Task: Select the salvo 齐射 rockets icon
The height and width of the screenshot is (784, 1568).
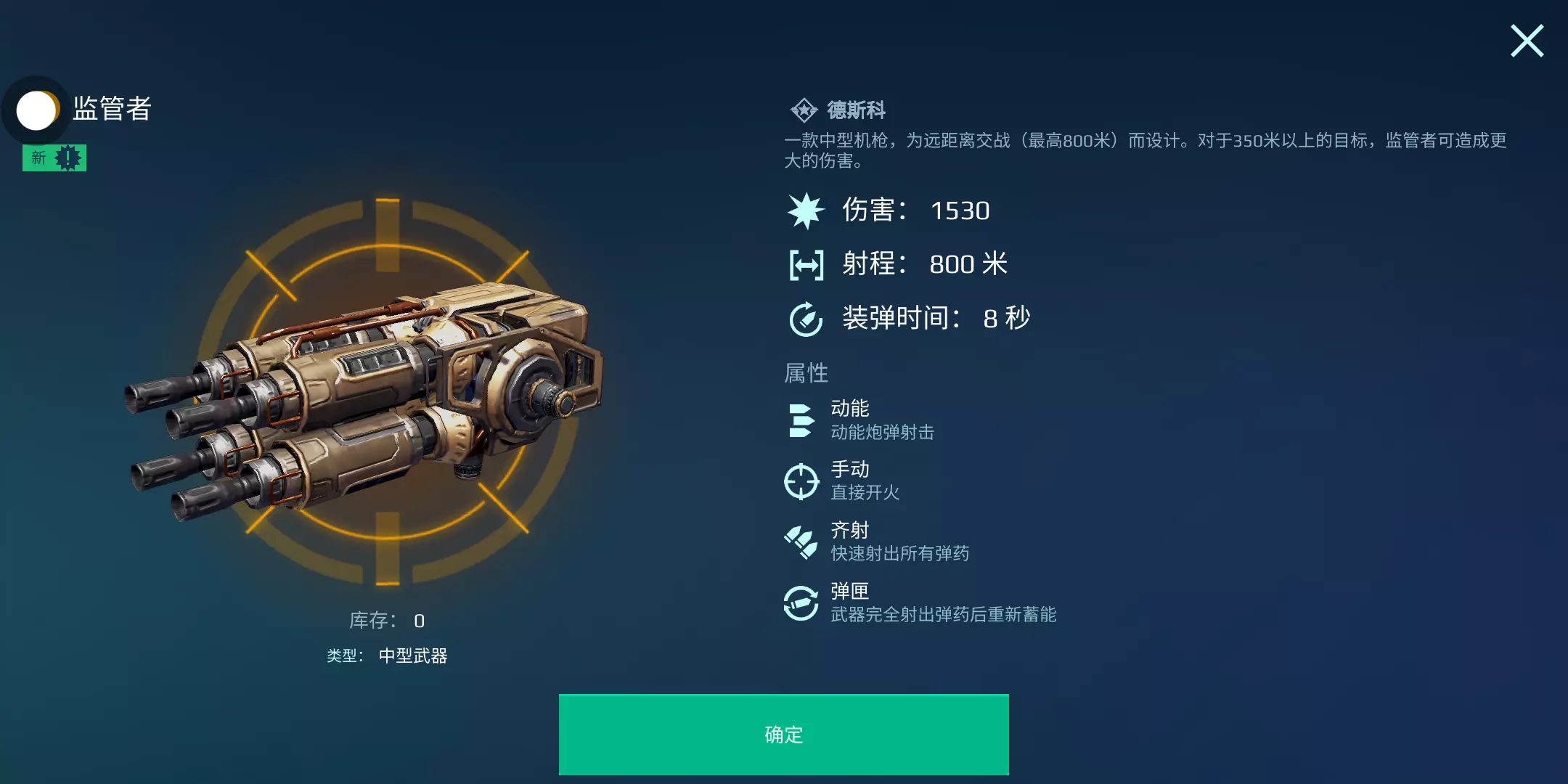Action: 801,542
